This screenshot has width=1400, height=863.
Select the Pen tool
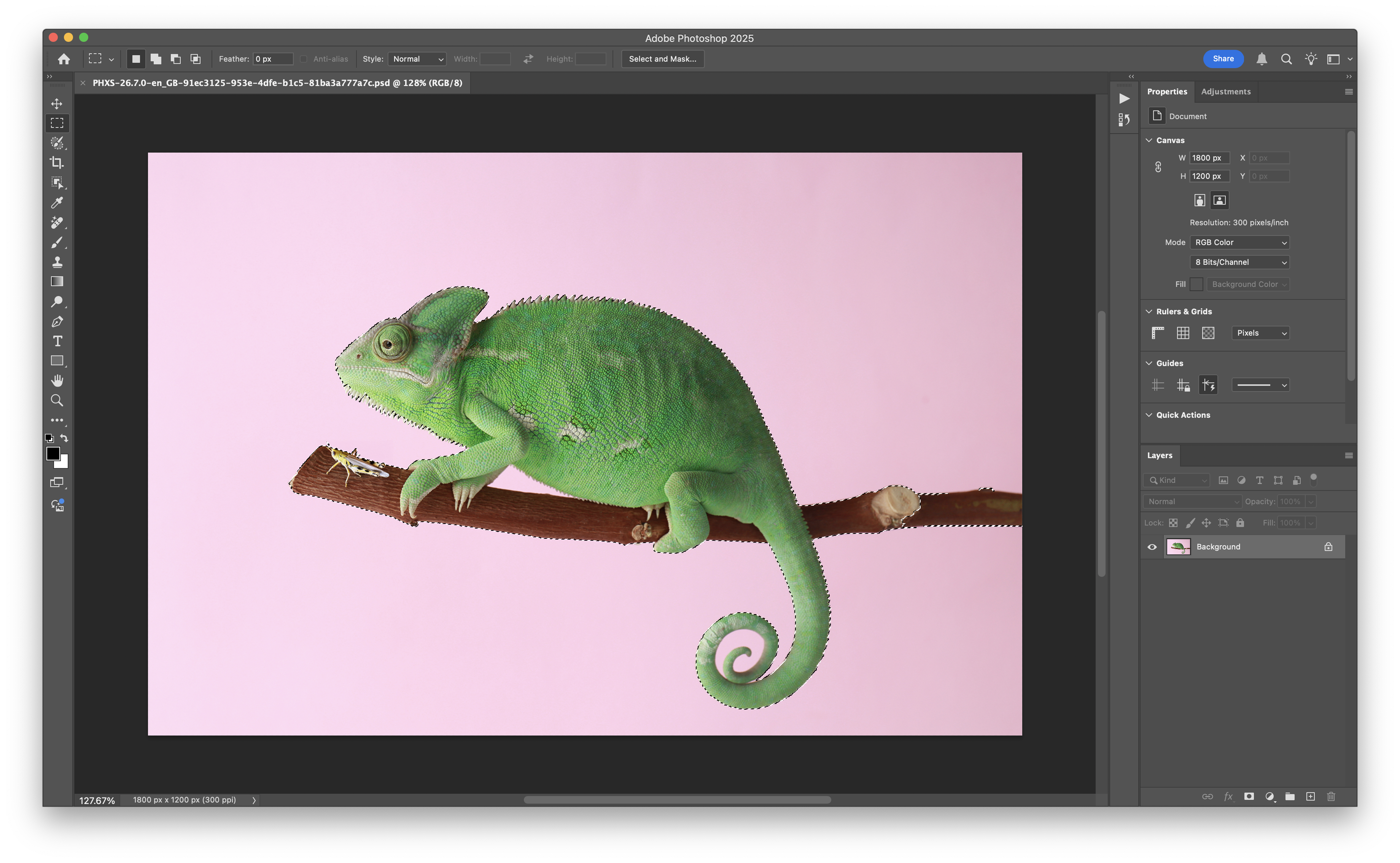tap(57, 321)
